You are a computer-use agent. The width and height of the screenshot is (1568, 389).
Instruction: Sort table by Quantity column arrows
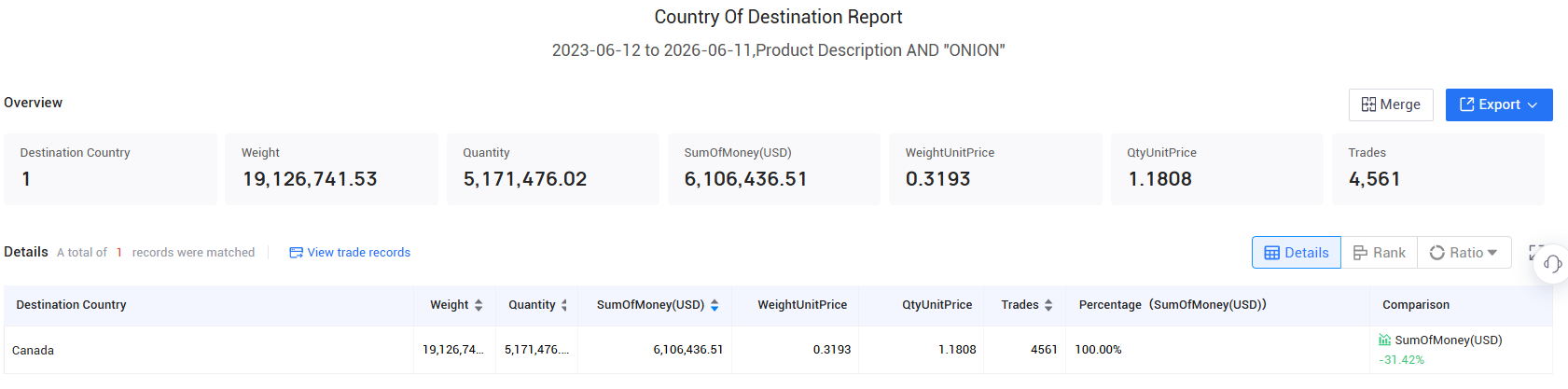pos(564,305)
